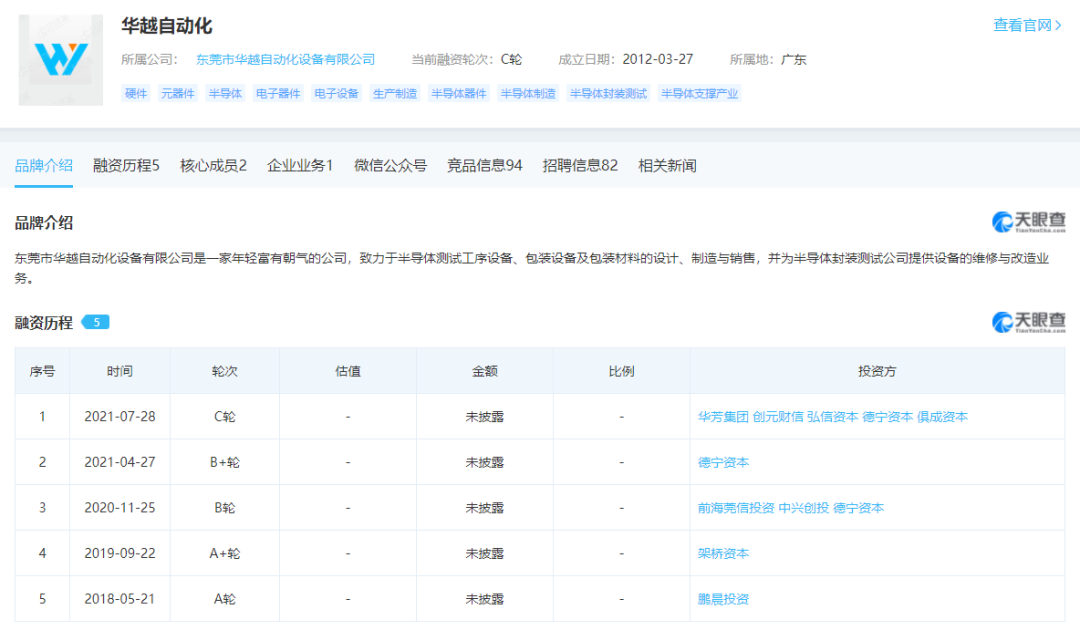Click the 估值 column header
This screenshot has height=630, width=1080.
[x=348, y=371]
